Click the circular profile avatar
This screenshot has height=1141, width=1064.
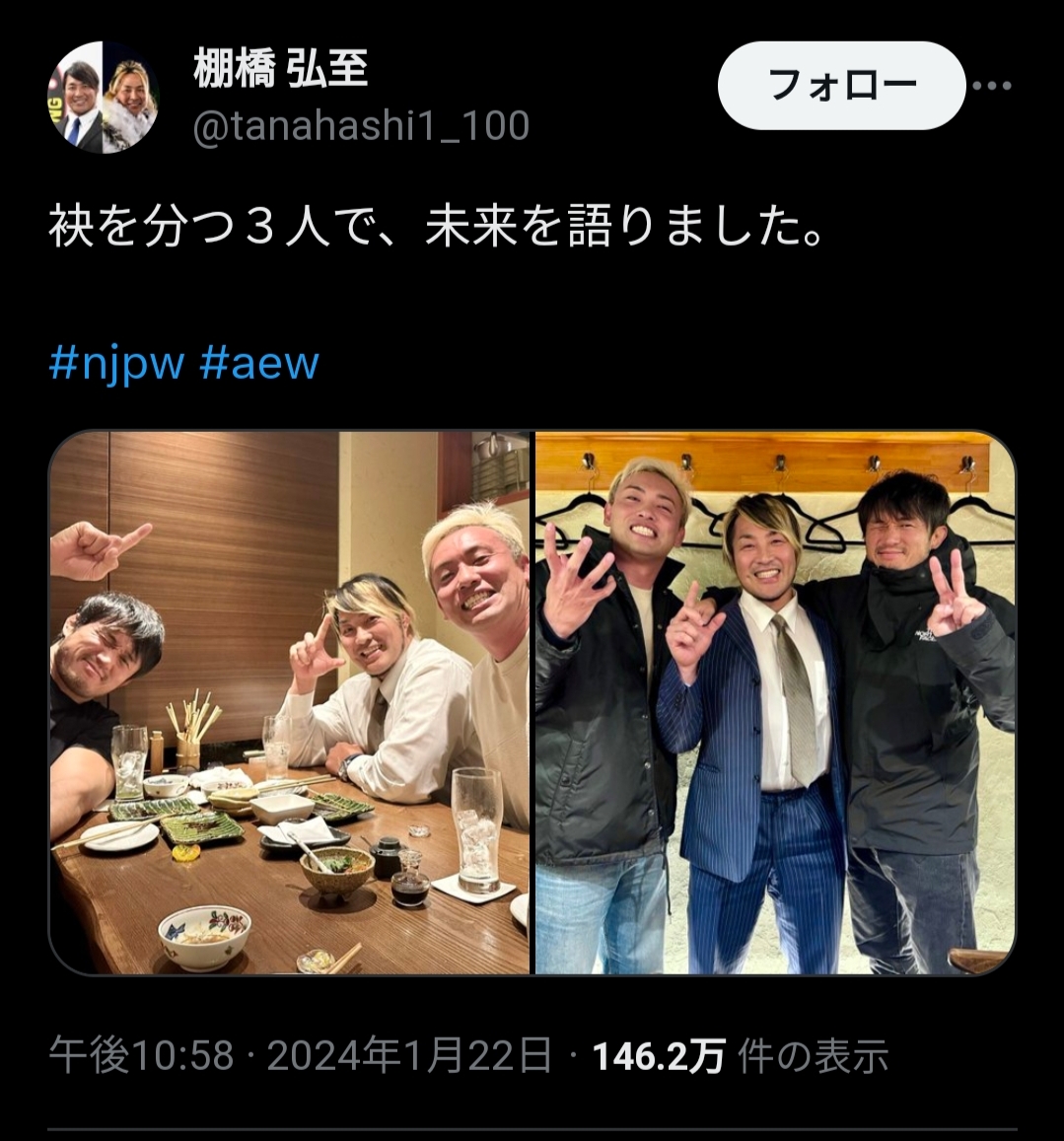(104, 97)
